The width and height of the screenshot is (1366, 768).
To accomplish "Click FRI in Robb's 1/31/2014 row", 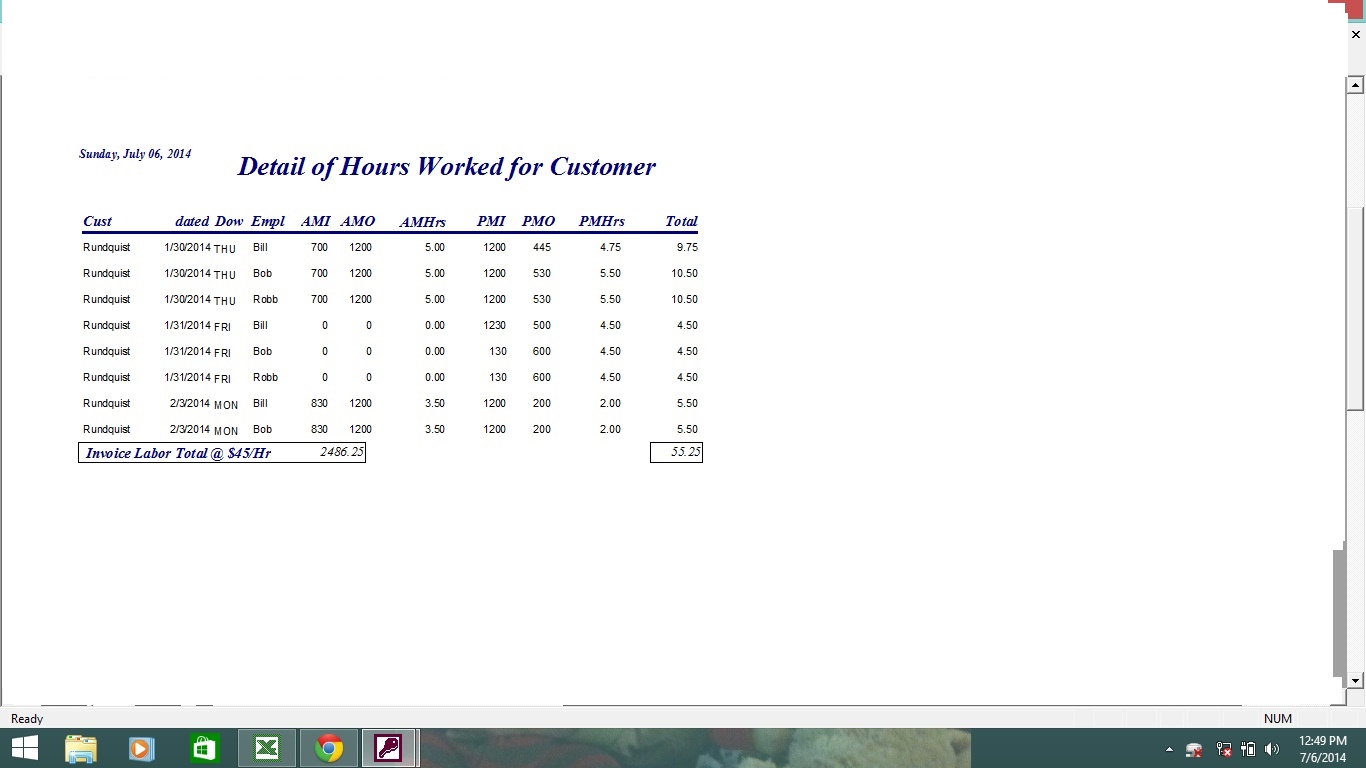I will pyautogui.click(x=223, y=380).
